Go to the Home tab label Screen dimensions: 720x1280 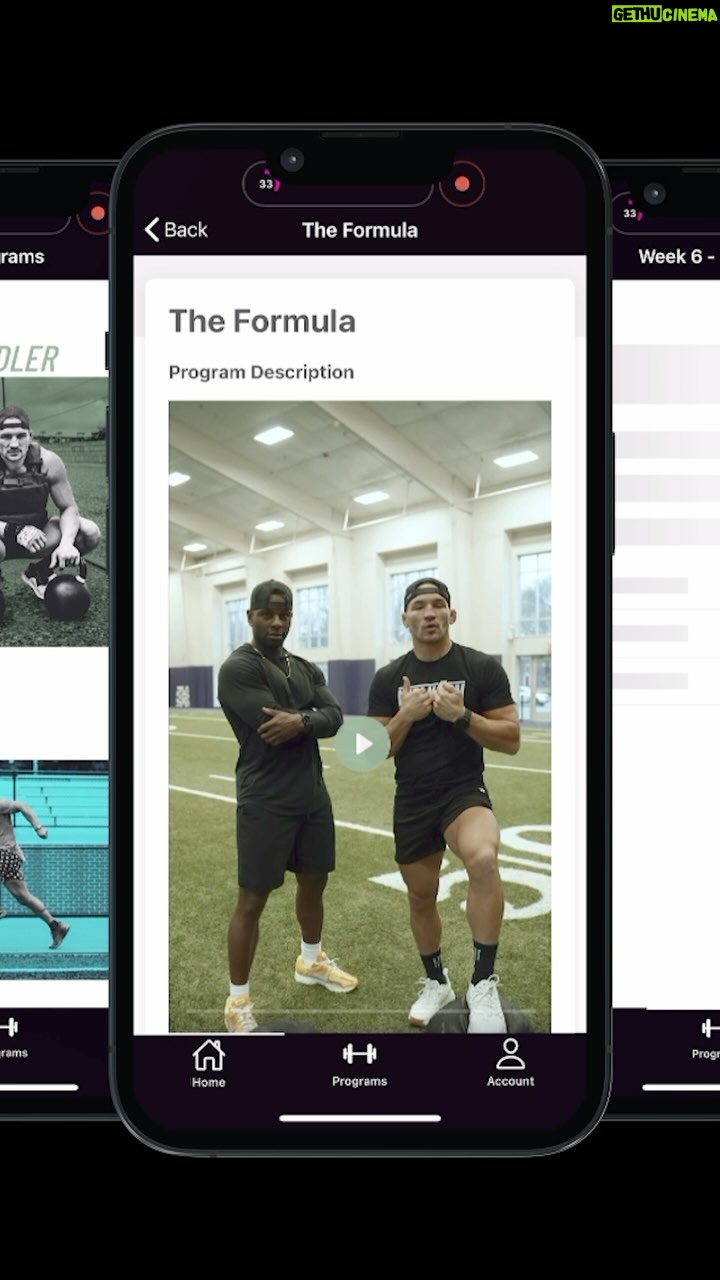click(x=209, y=1082)
